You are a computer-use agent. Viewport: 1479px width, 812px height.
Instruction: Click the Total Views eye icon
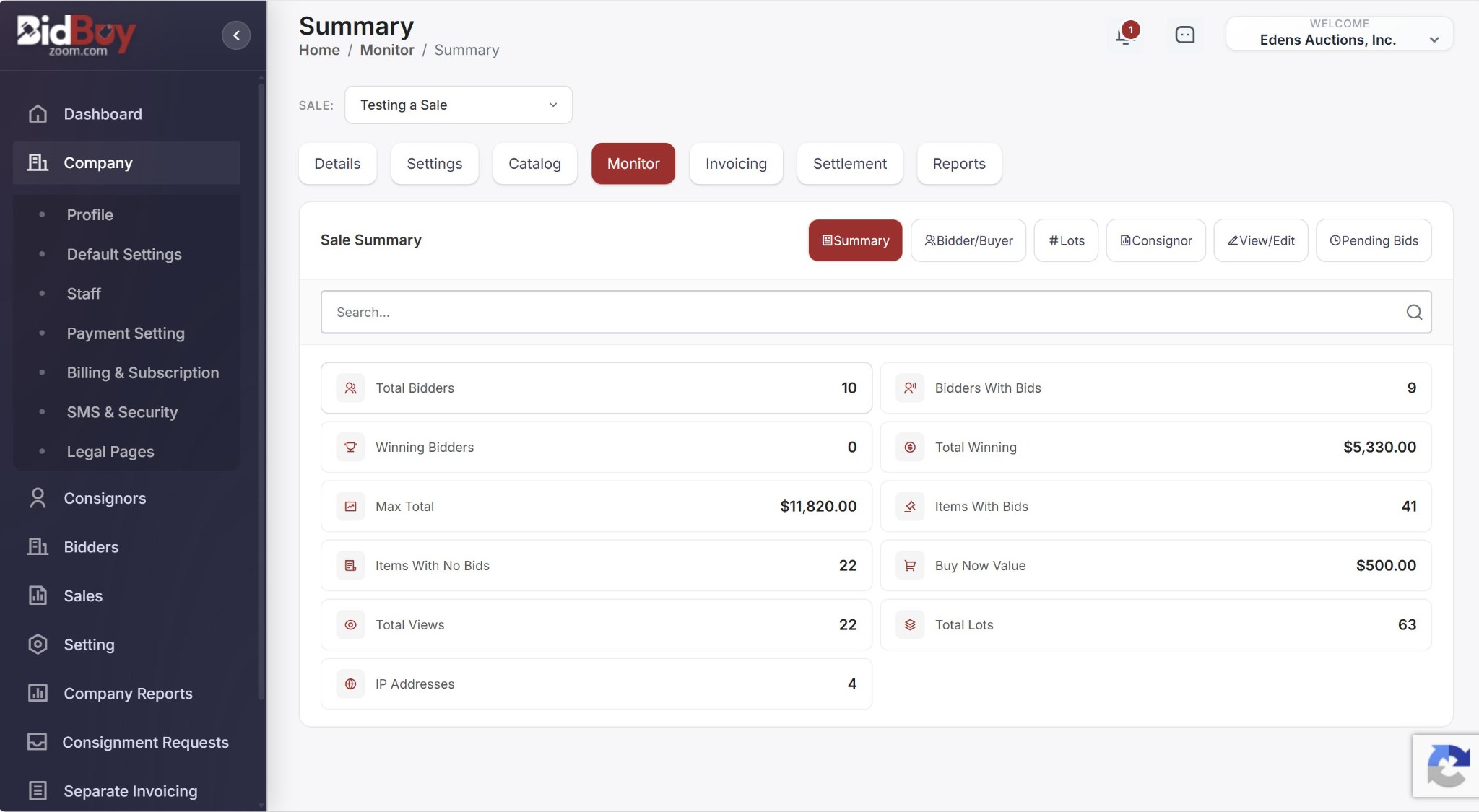pyautogui.click(x=350, y=625)
